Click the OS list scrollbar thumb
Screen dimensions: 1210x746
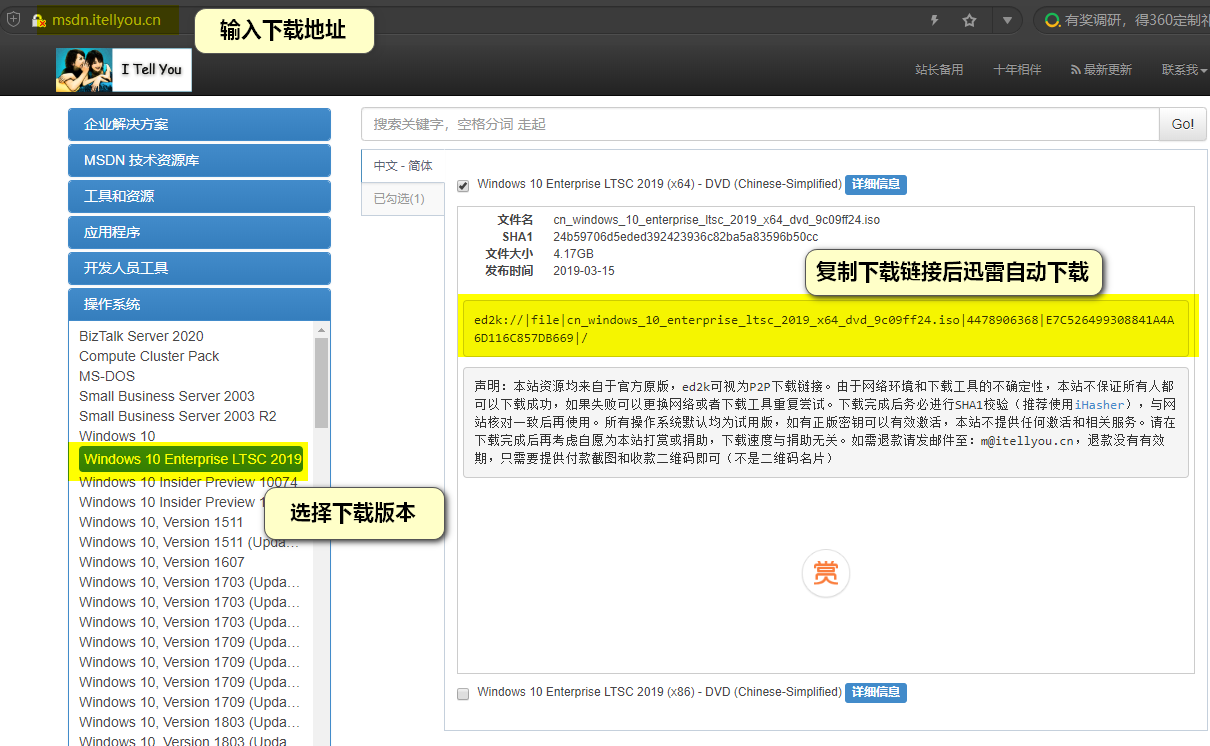[321, 383]
